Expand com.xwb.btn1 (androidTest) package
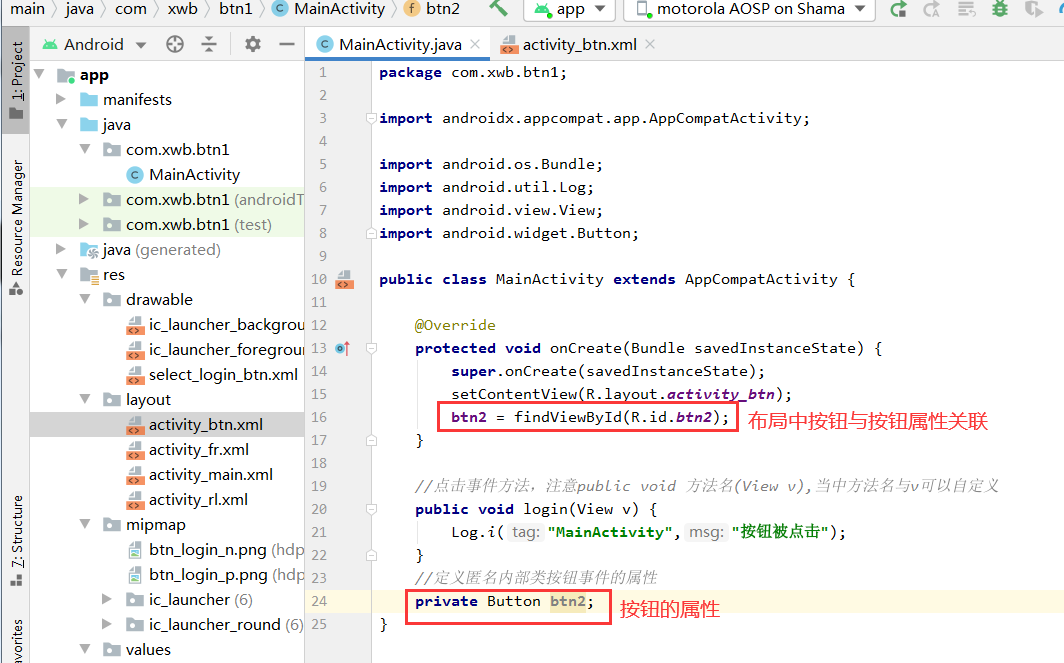The image size is (1064, 663). [x=83, y=199]
